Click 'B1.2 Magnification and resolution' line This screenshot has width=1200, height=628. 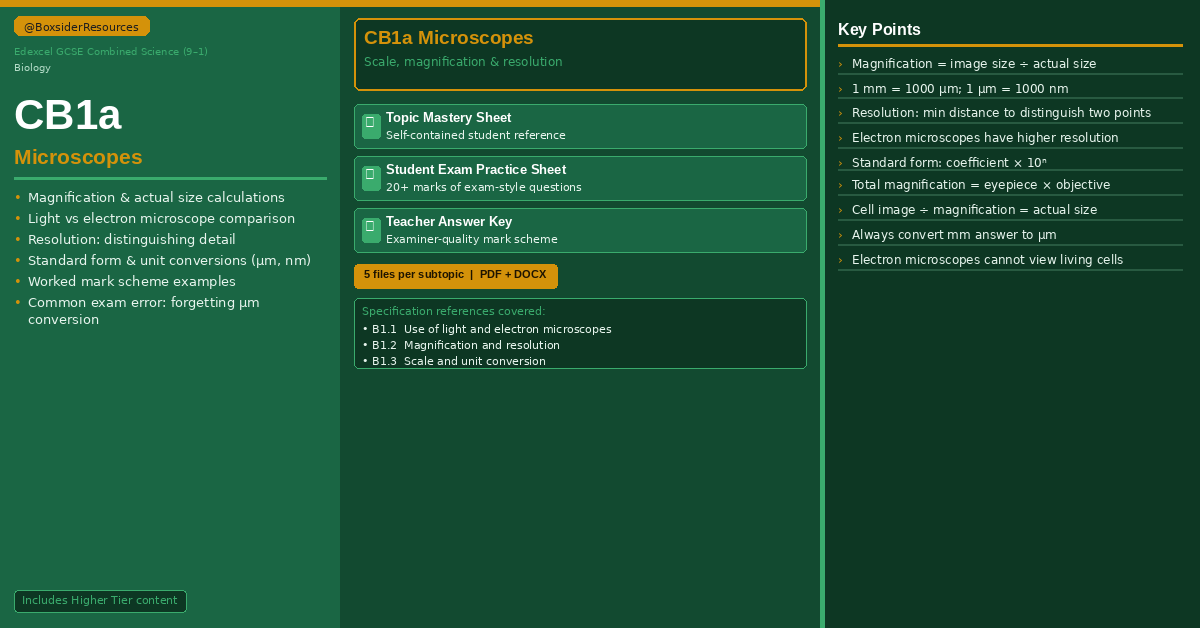pyautogui.click(x=466, y=345)
